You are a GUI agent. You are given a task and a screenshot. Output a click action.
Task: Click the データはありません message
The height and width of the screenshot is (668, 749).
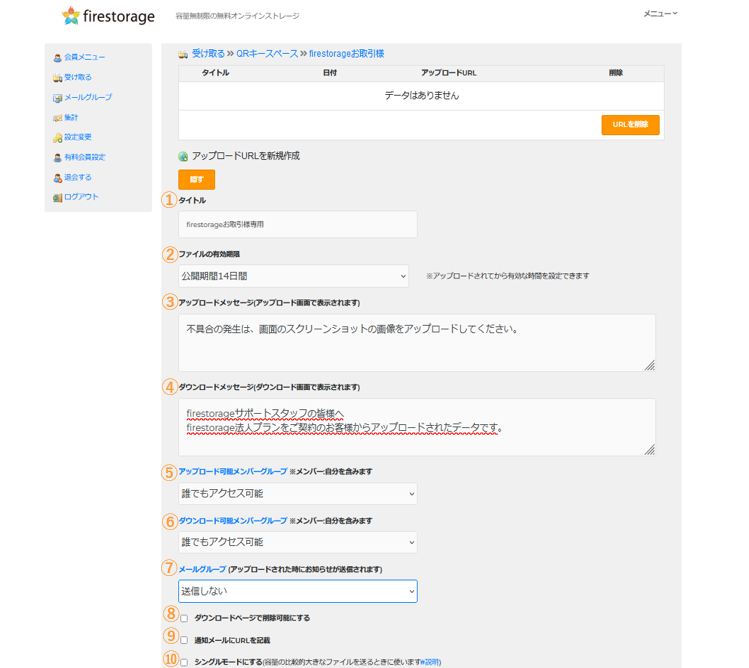tap(421, 96)
